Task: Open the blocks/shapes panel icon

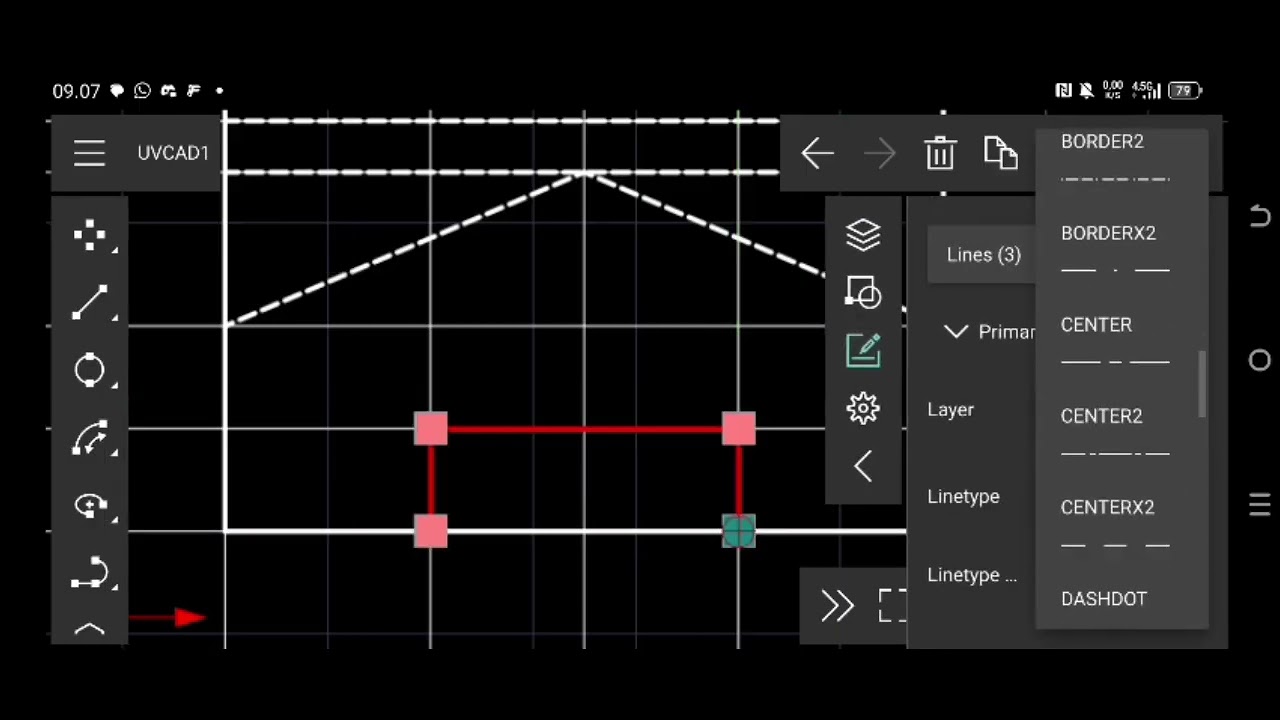Action: [x=863, y=292]
